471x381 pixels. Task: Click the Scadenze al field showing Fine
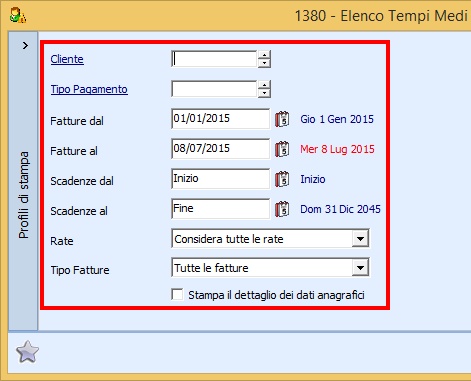click(221, 209)
